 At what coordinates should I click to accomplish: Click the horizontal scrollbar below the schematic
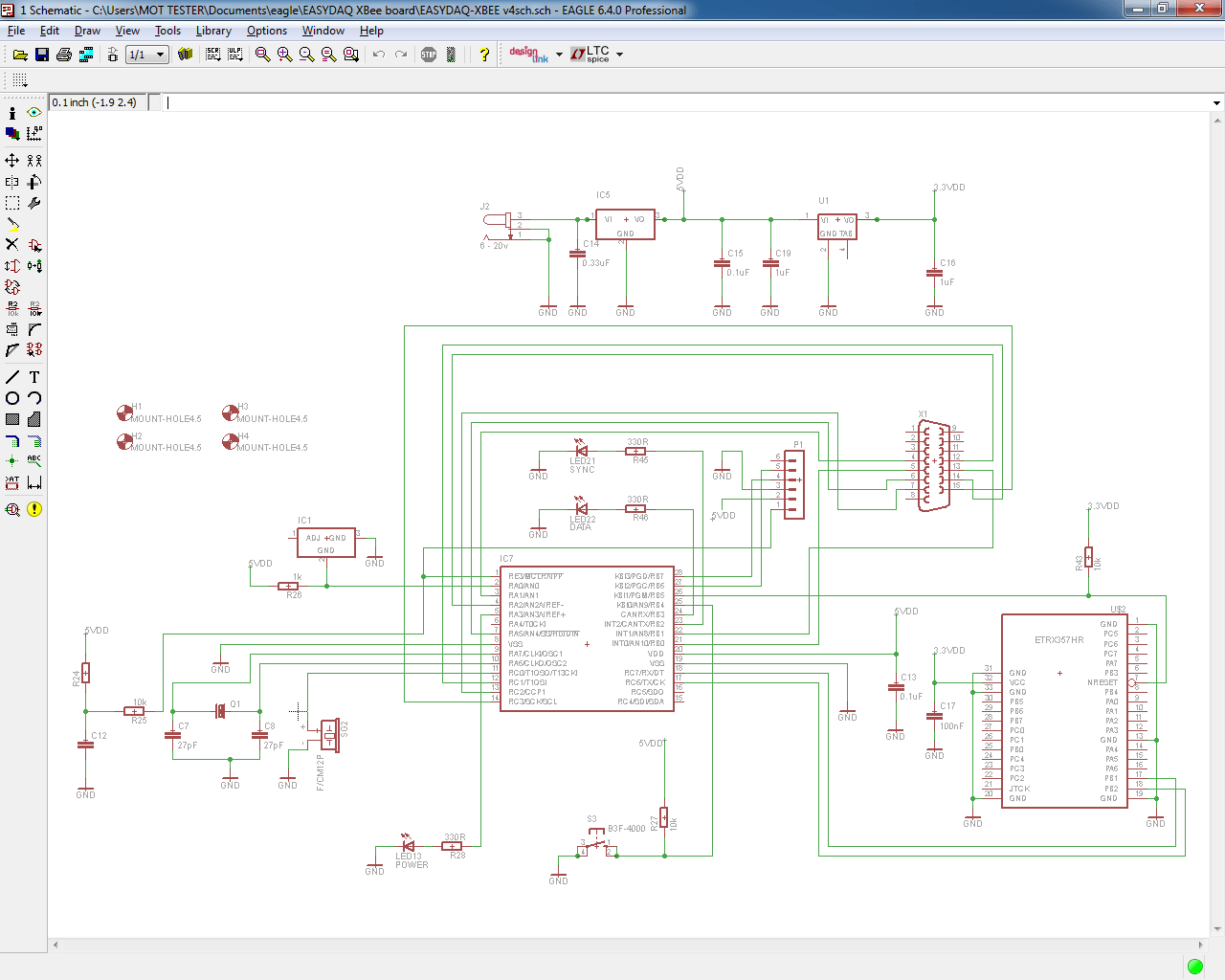pos(632,946)
